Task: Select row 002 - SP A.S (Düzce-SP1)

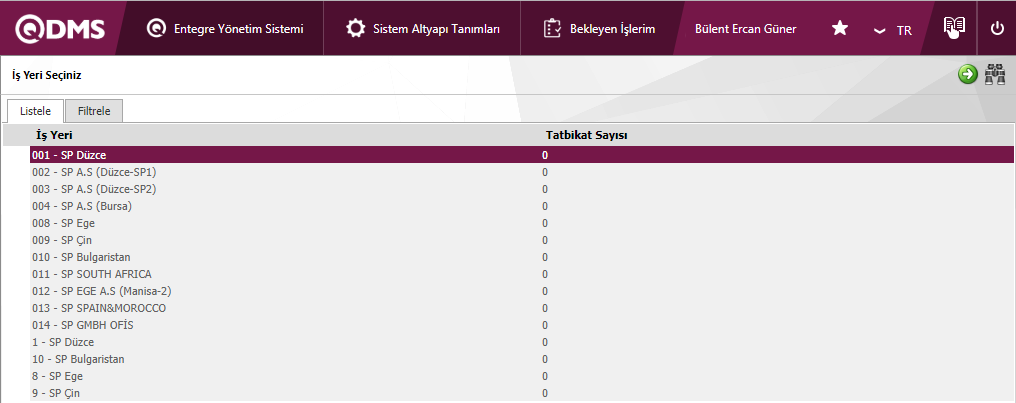Action: pos(522,172)
